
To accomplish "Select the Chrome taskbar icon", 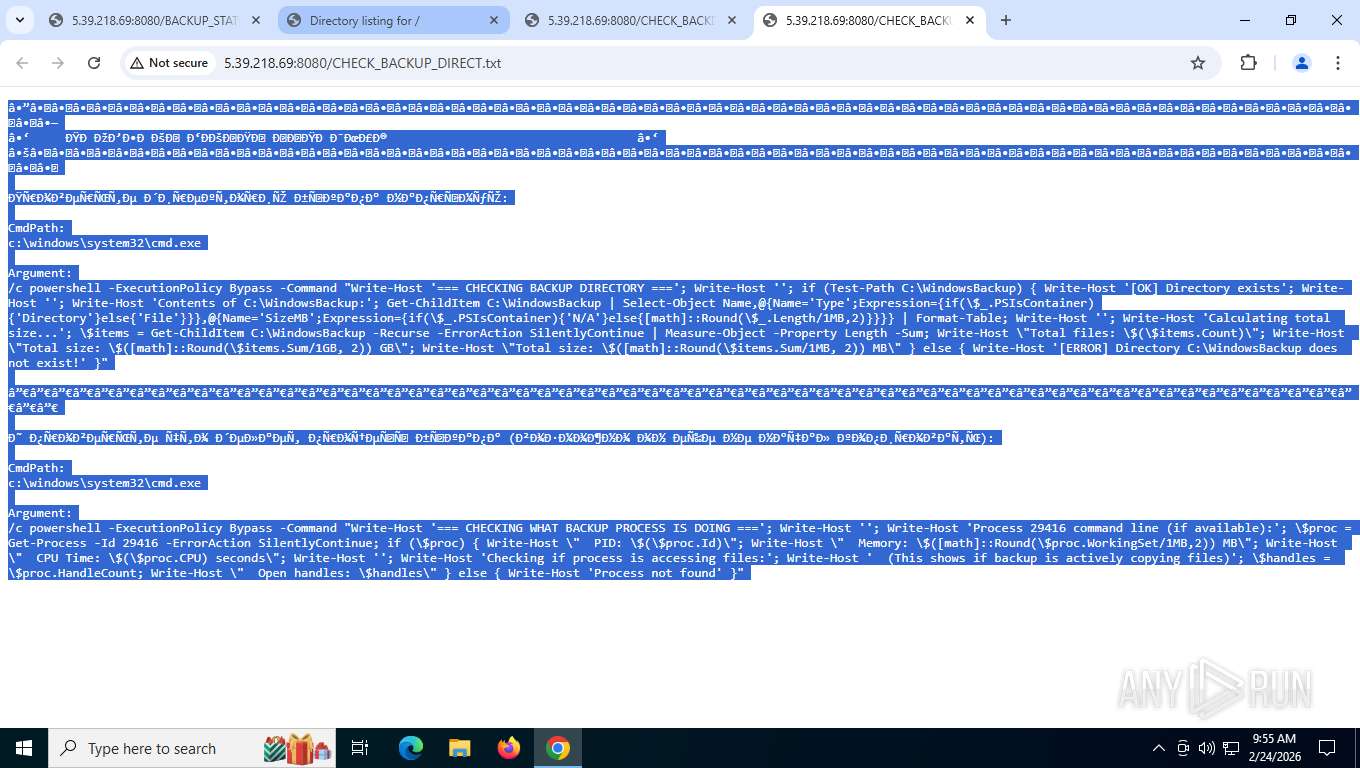I will coord(558,748).
